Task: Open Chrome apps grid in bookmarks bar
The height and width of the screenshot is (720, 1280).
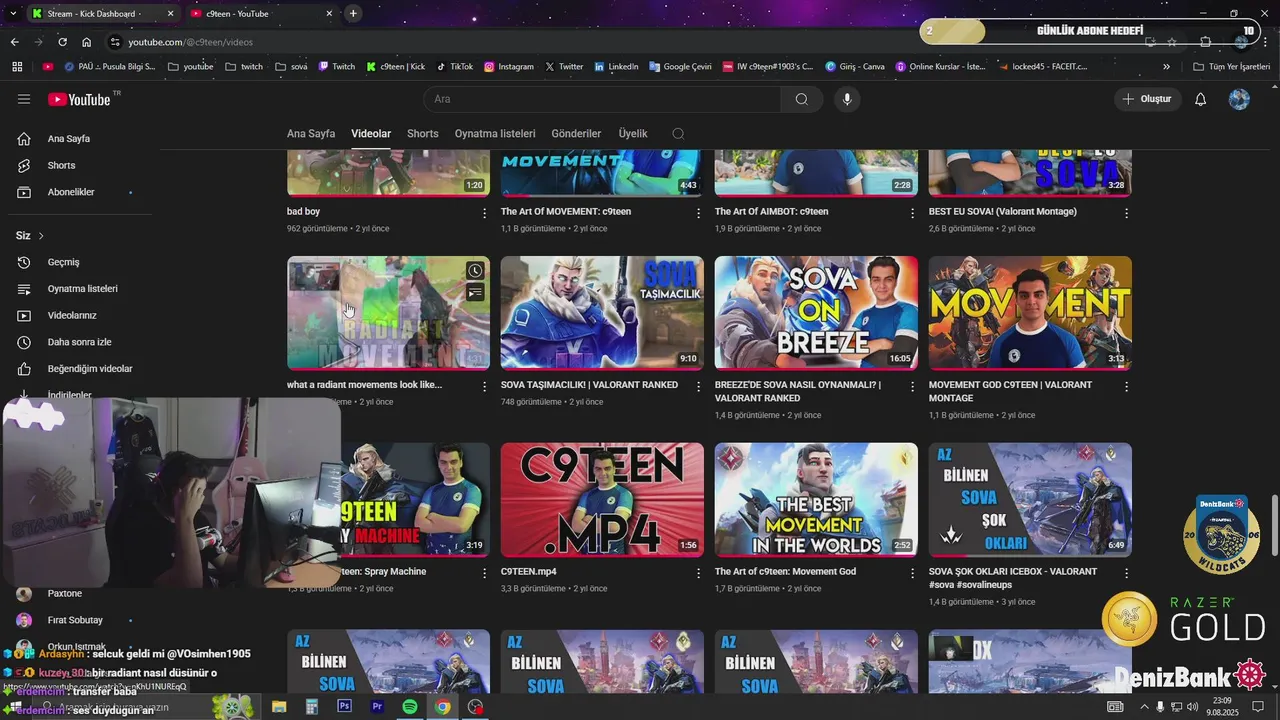Action: pos(17,67)
